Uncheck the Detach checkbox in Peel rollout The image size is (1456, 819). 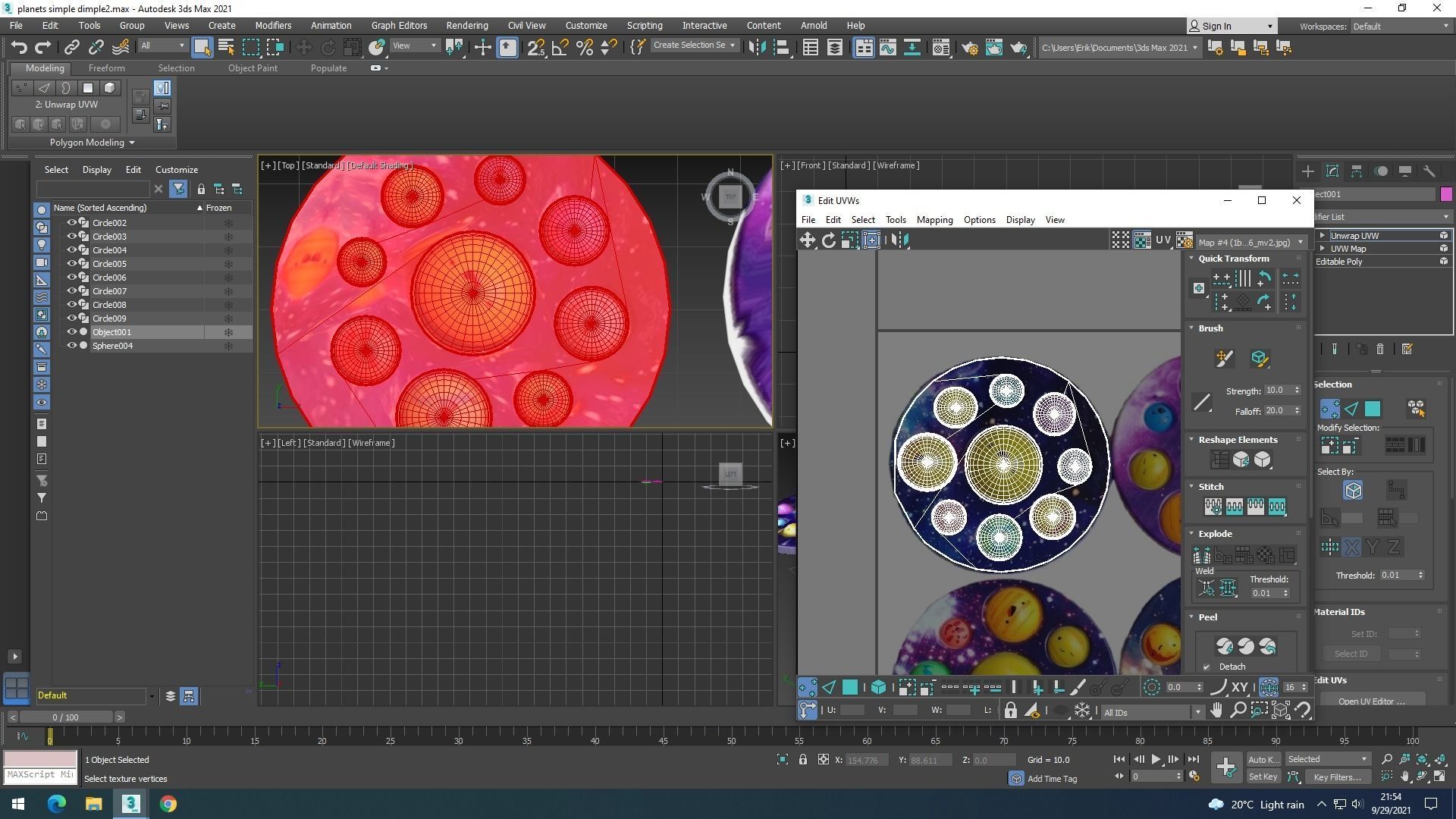pos(1207,667)
